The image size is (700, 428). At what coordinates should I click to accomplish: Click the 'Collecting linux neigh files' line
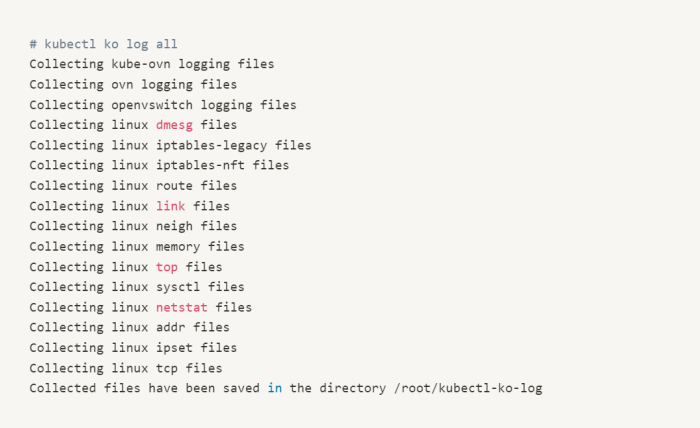click(133, 226)
